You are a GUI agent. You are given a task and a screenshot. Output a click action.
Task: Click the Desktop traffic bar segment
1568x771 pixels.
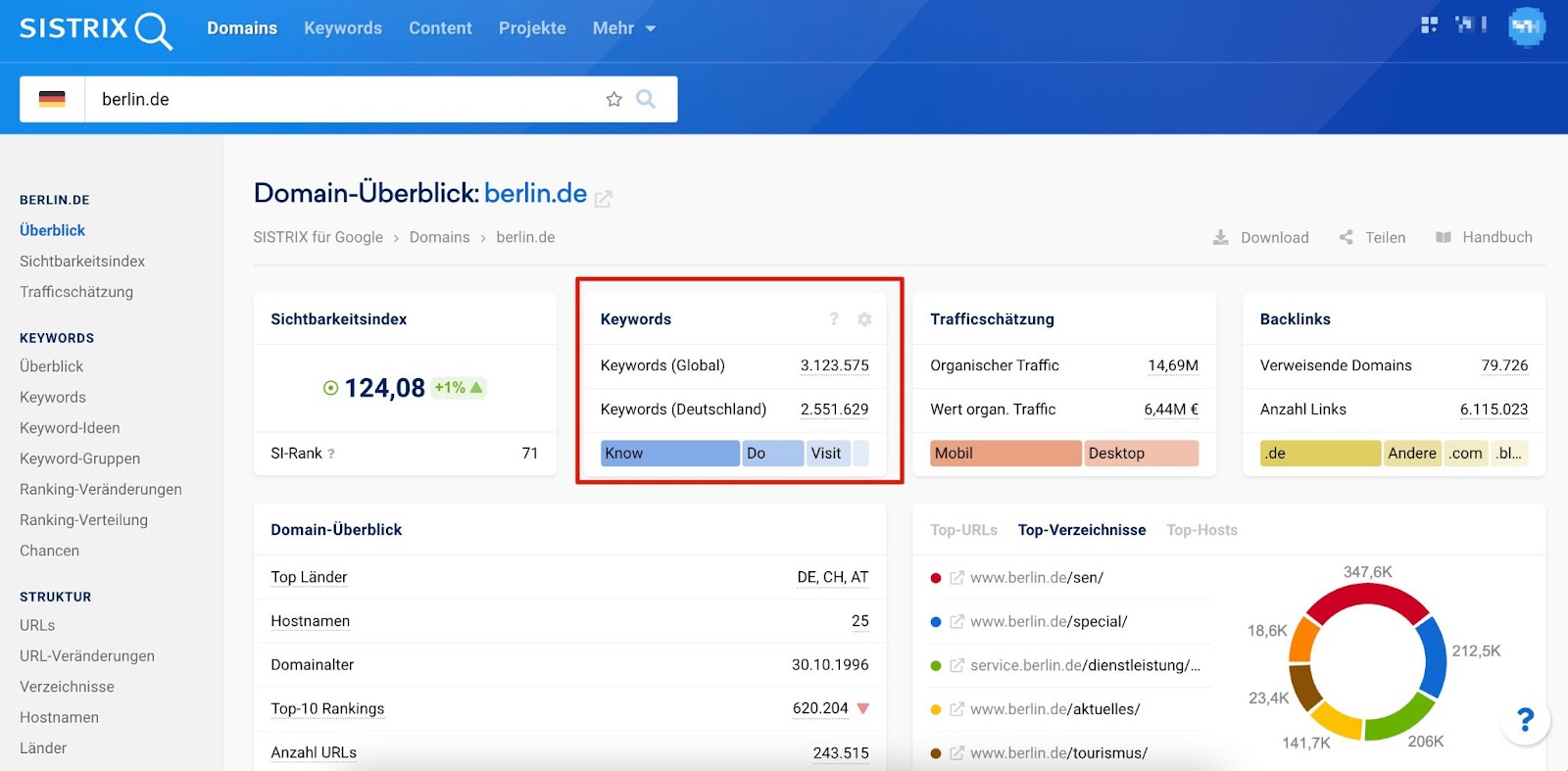click(x=1142, y=454)
